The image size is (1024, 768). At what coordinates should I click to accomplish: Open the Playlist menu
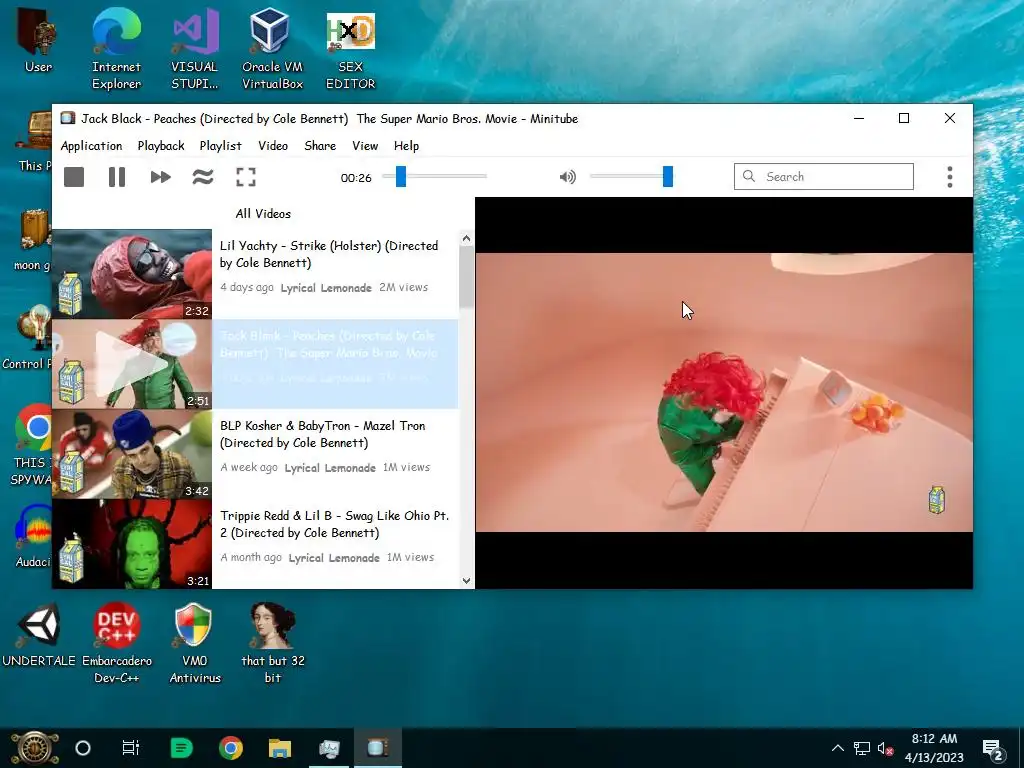[220, 146]
